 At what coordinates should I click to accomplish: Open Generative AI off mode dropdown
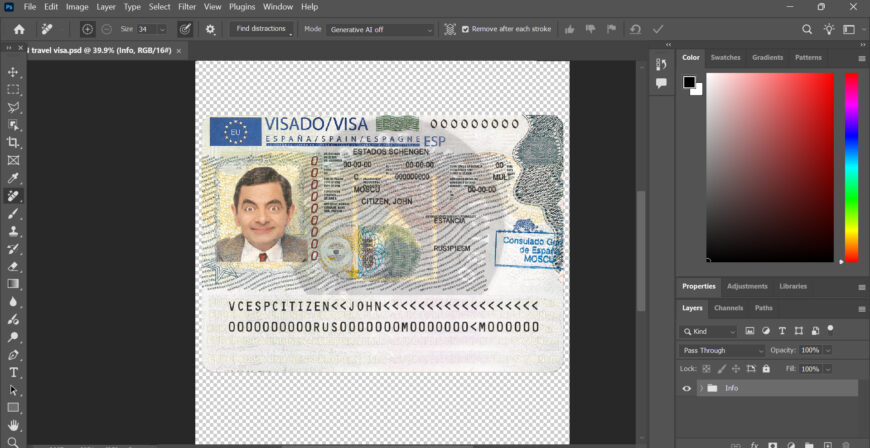(380, 30)
